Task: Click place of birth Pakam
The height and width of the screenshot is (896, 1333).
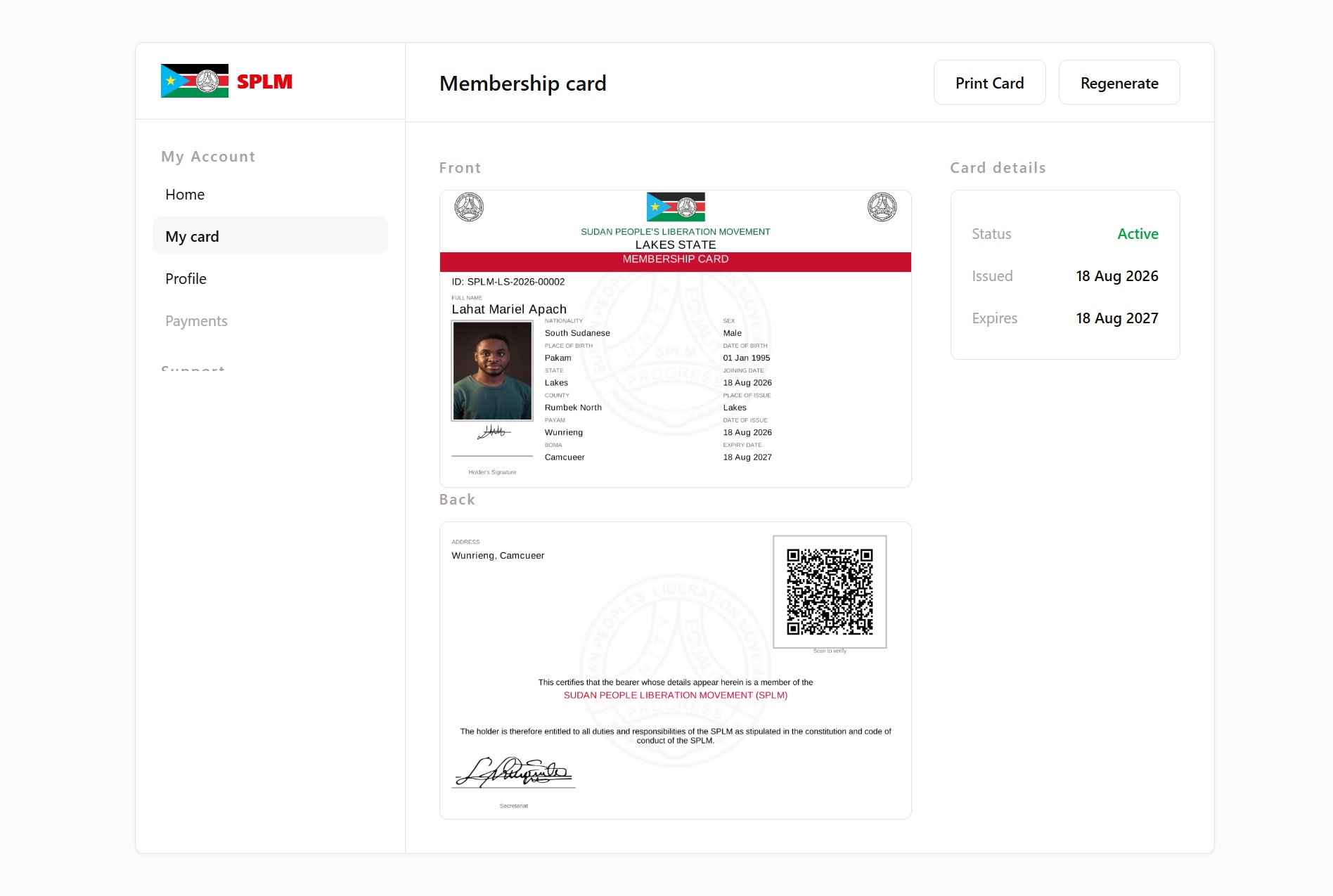Action: 558,358
